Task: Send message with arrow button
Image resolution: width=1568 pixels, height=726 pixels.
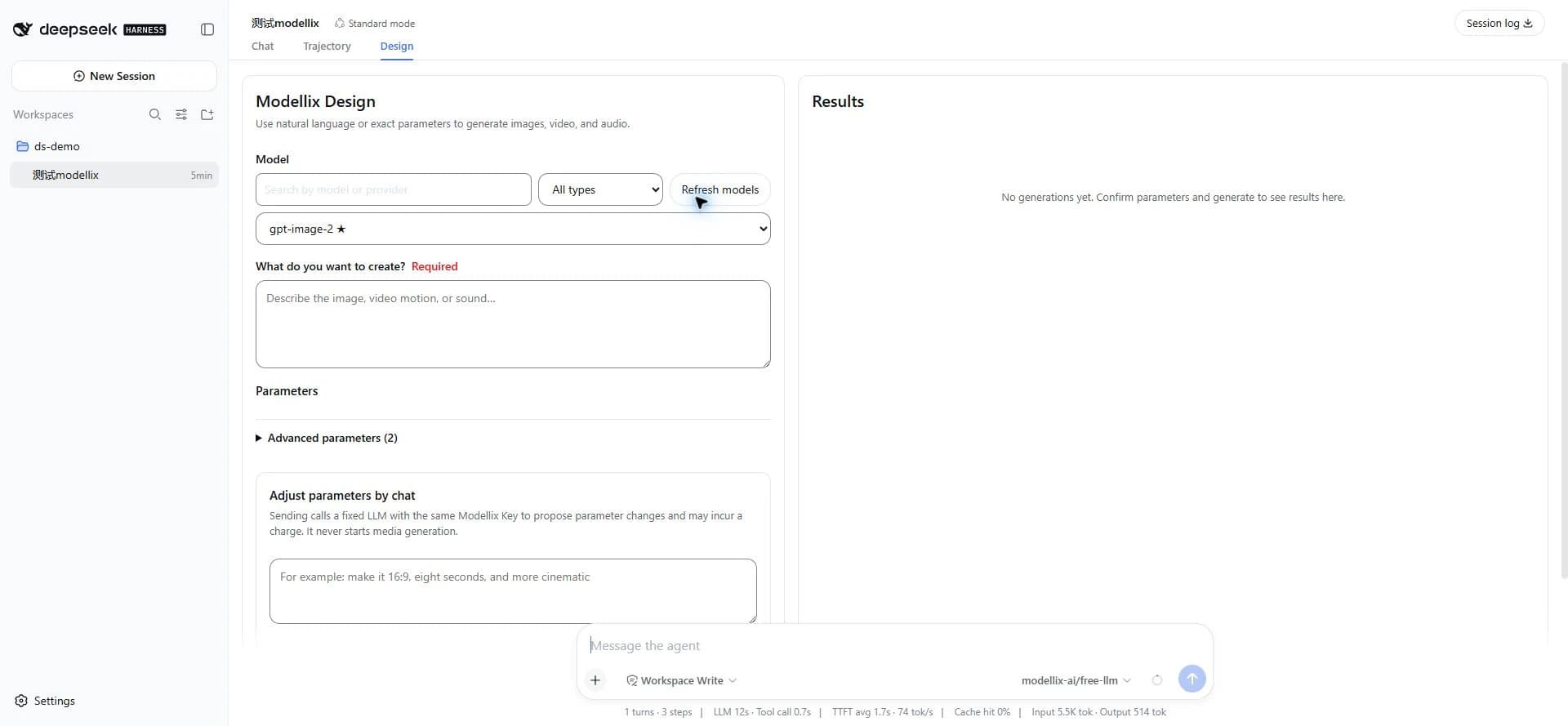Action: 1192,679
